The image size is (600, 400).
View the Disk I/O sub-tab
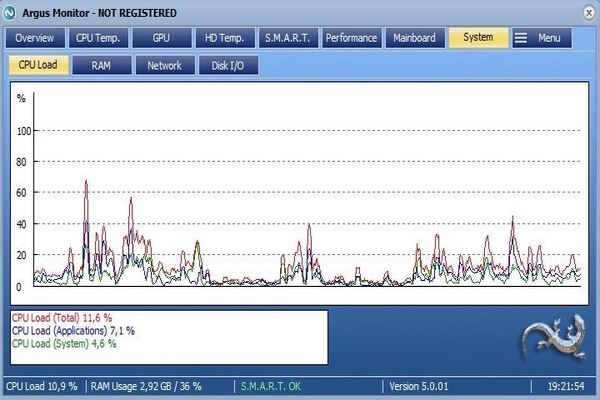tap(227, 65)
